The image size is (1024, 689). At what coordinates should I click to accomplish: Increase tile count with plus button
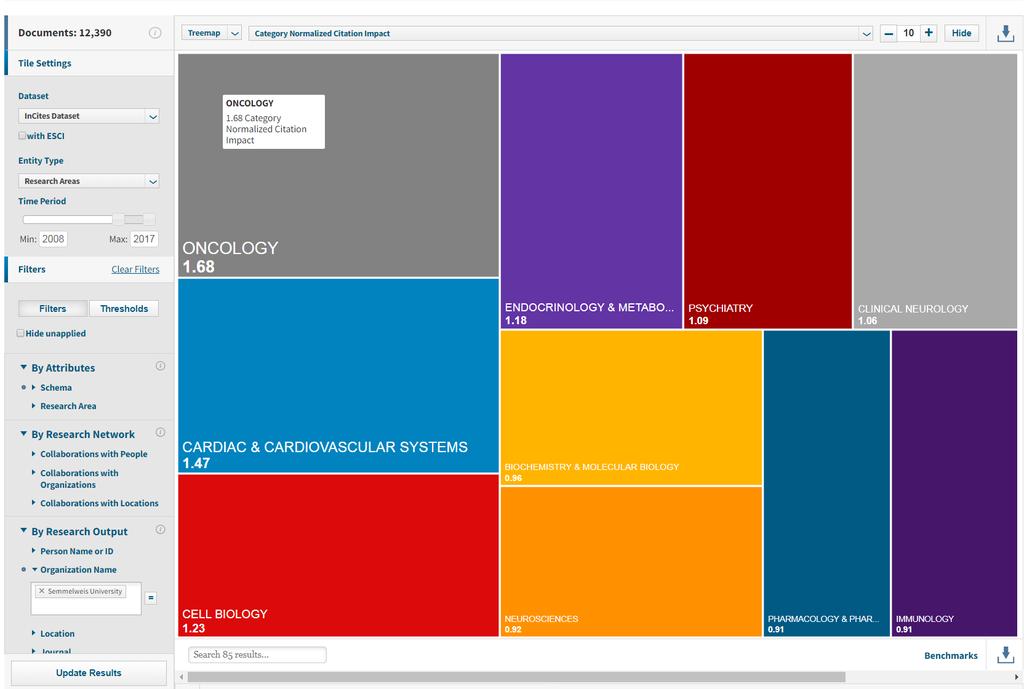coord(929,33)
